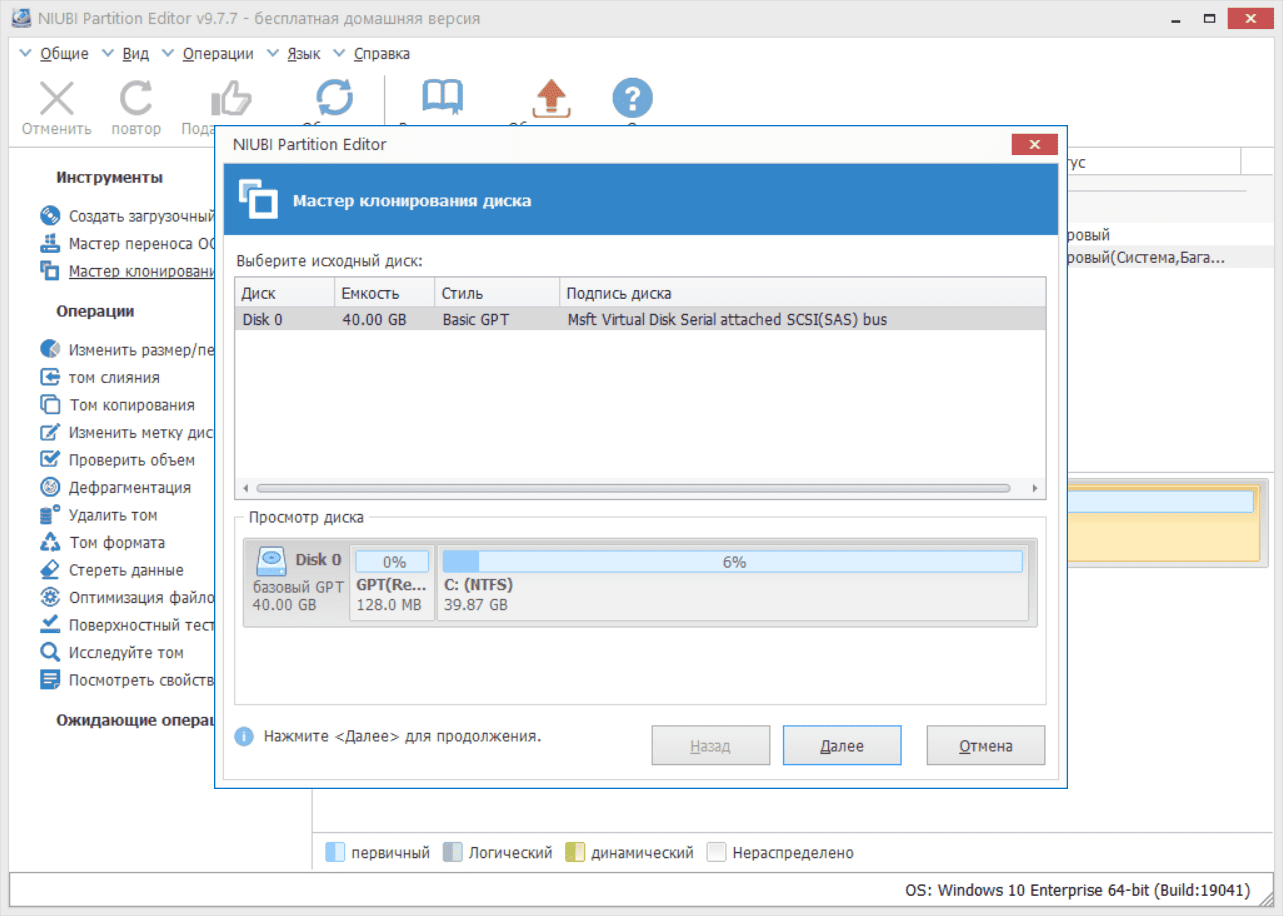Click the Нераспределено legend color swatch

716,853
